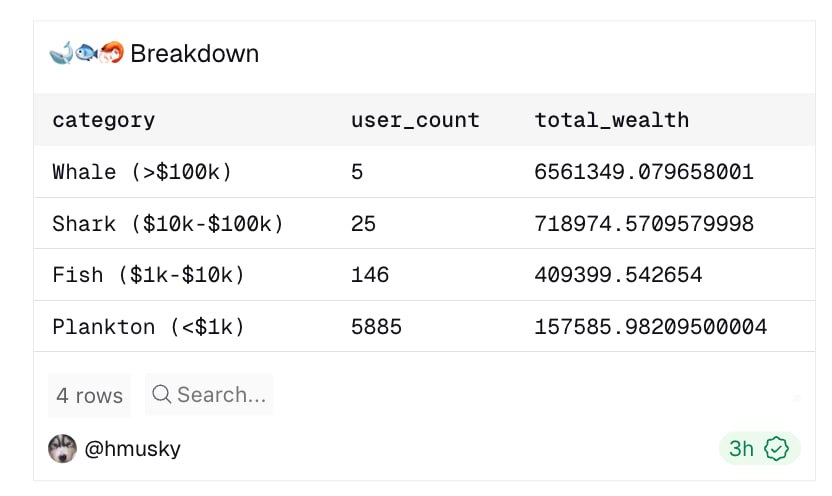Sort by the user_count column header
Screen dimensions: 832x496
tap(415, 120)
